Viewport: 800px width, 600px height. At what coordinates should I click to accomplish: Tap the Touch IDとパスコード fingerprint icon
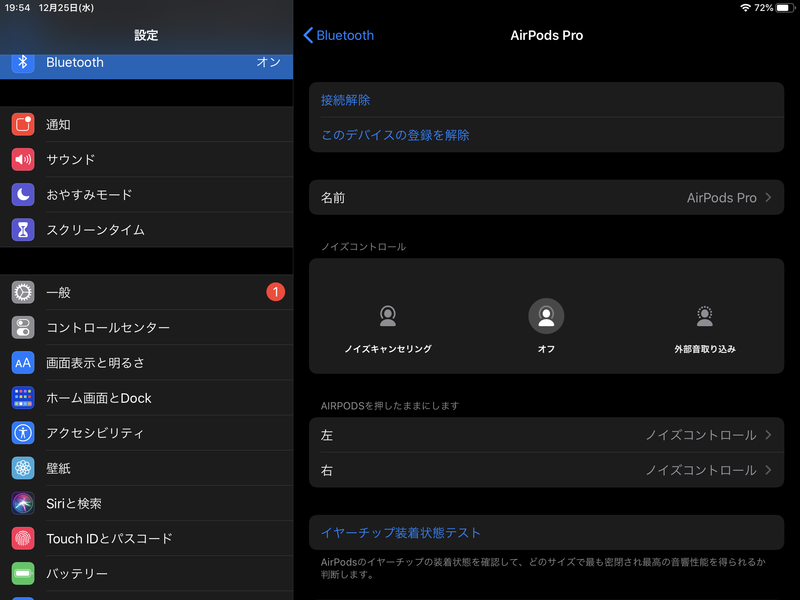[23, 539]
